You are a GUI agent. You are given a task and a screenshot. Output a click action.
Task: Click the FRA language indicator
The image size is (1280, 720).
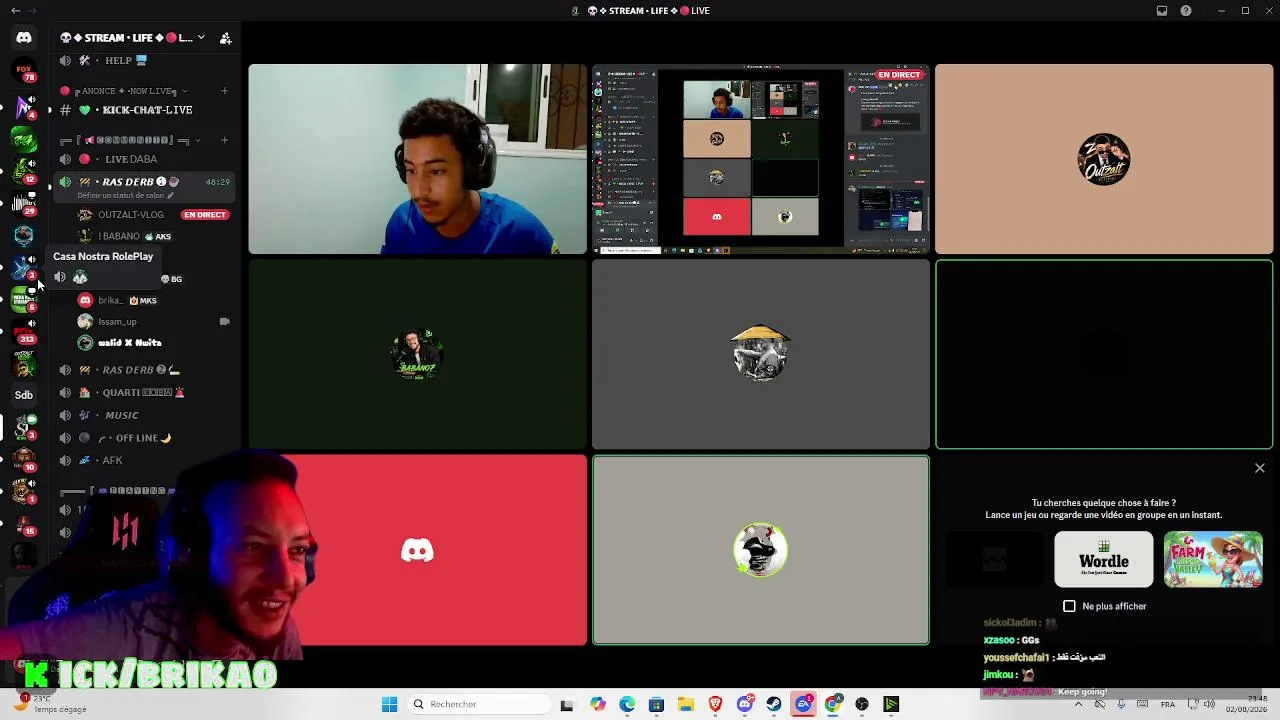1167,704
